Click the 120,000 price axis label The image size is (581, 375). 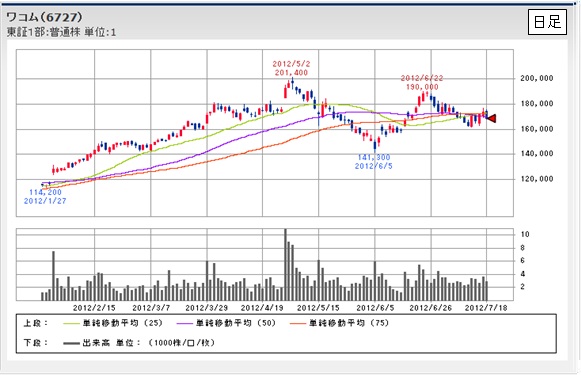537,179
